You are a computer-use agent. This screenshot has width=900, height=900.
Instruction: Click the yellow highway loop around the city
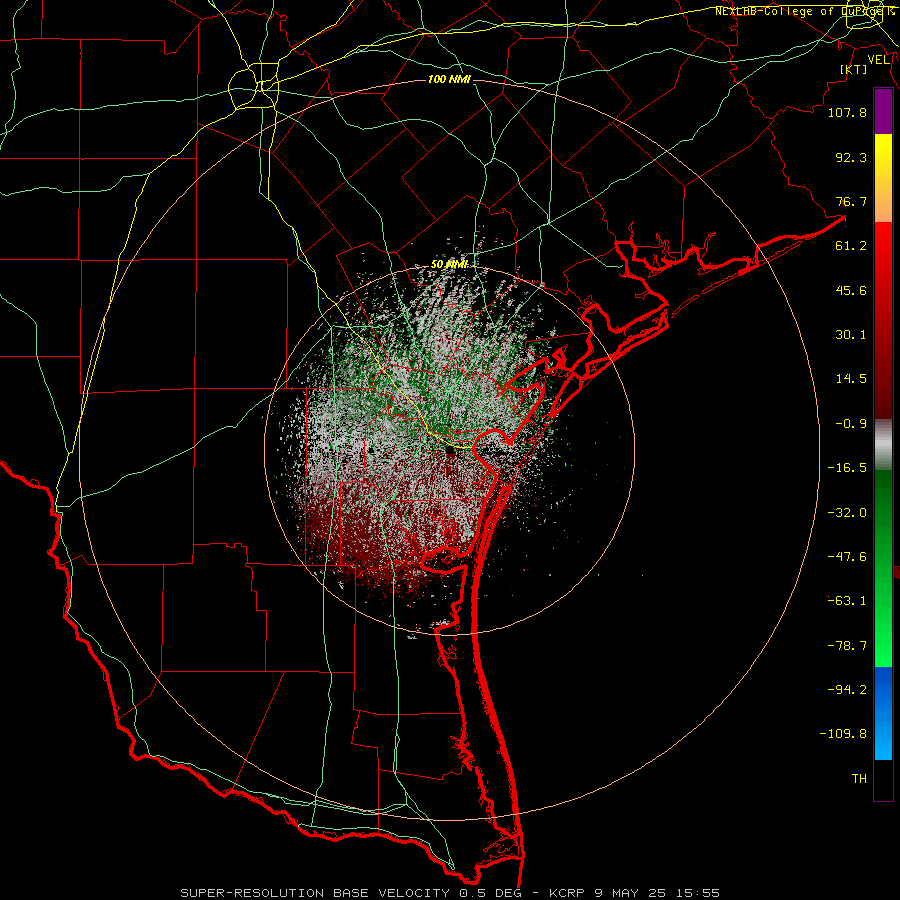pos(254,88)
